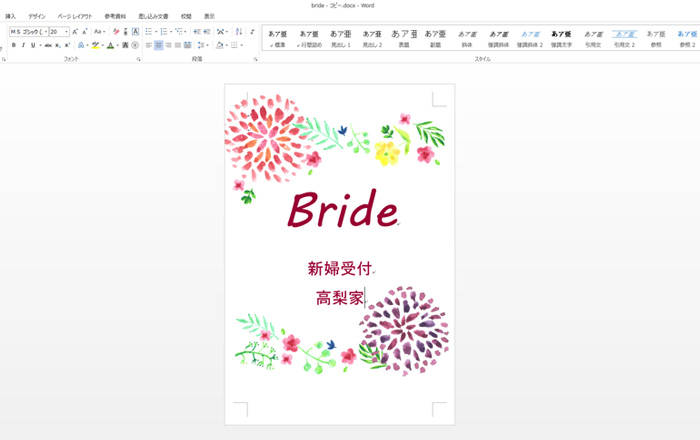Click the clear formatting eraser icon

pos(116,32)
